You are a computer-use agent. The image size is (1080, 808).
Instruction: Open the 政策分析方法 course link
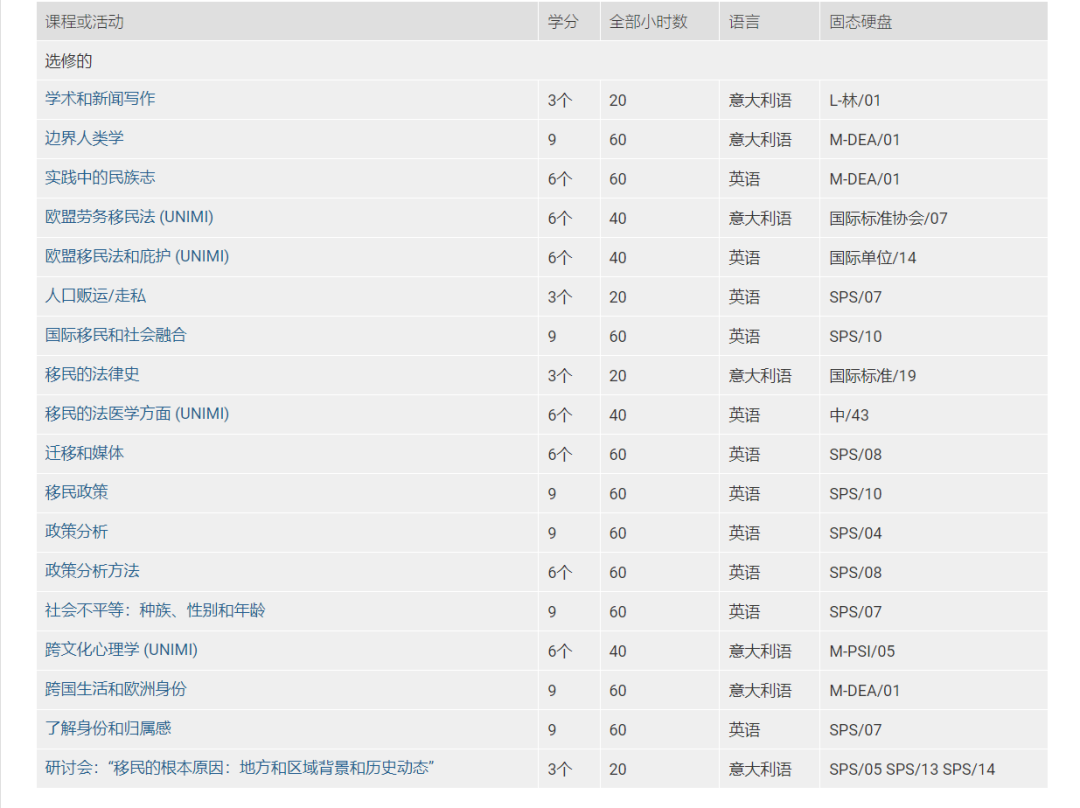coord(92,571)
